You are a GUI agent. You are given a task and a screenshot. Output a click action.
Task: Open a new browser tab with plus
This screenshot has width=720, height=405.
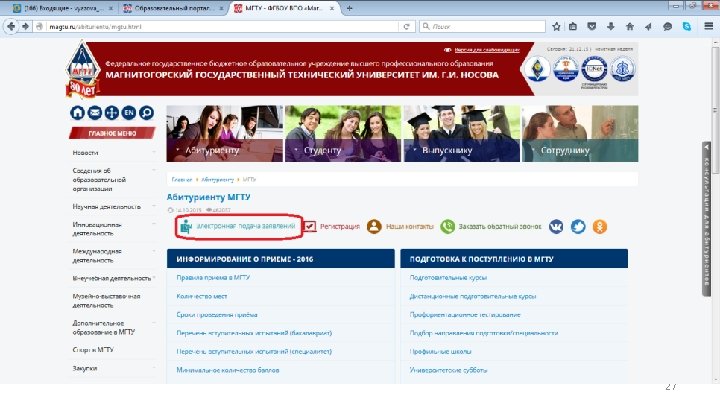tap(350, 8)
